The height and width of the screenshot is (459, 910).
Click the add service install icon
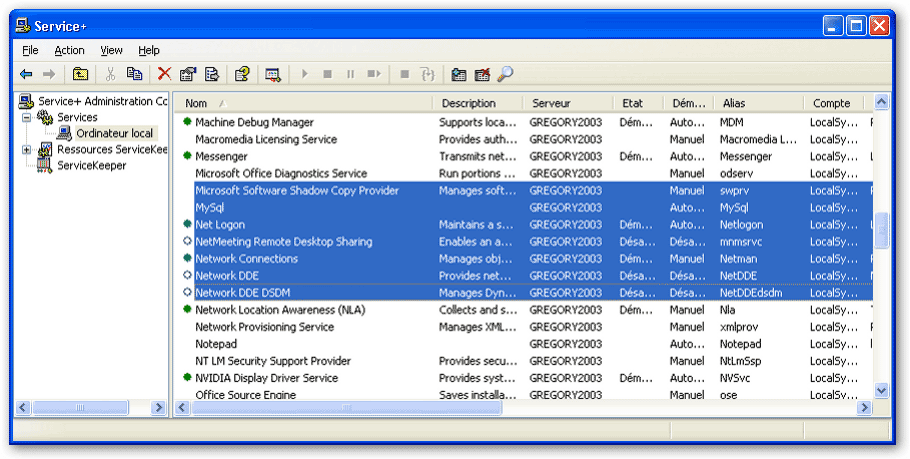(x=459, y=74)
